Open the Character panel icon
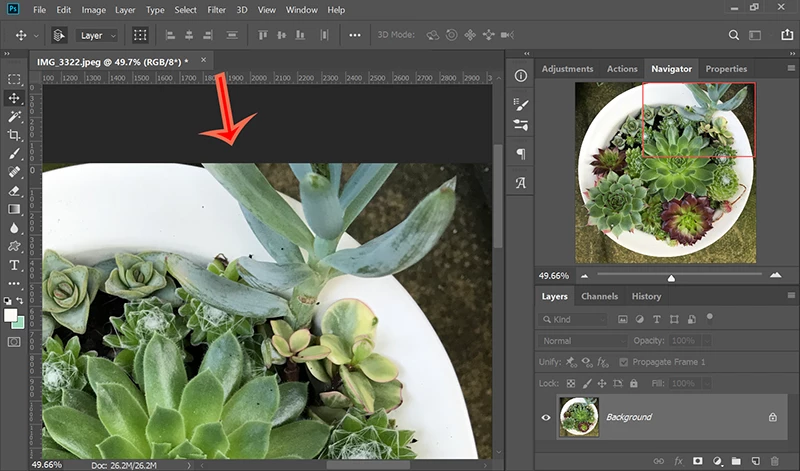Screen dimensions: 800x471 point(520,182)
